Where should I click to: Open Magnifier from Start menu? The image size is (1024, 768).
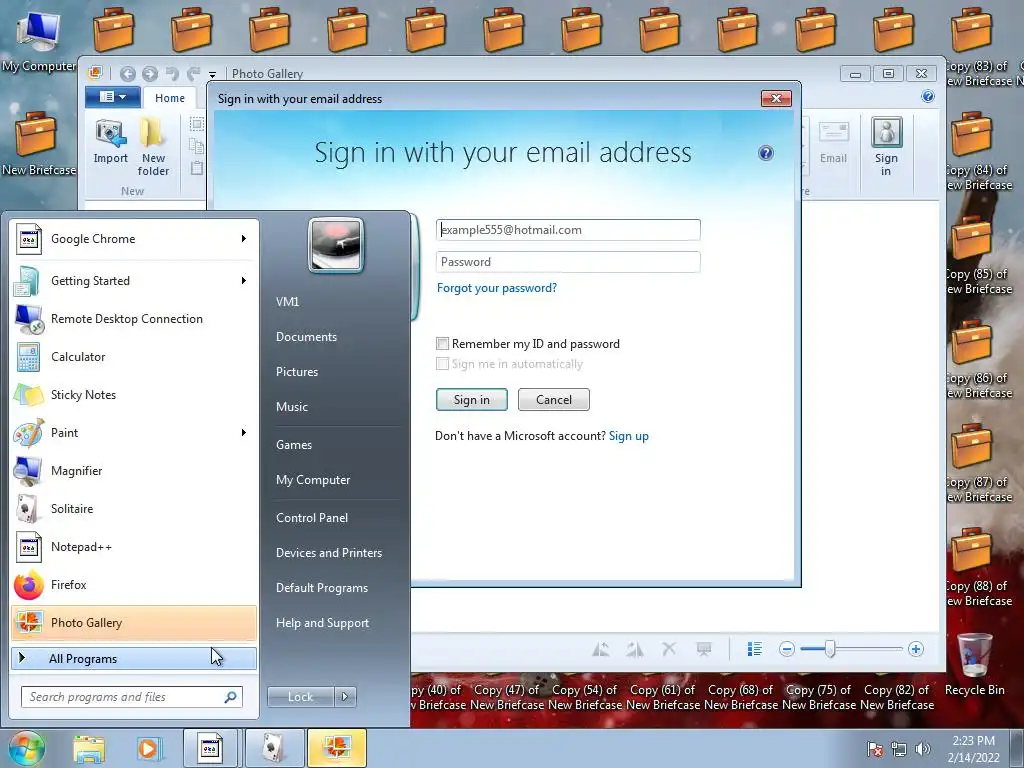coord(134,471)
